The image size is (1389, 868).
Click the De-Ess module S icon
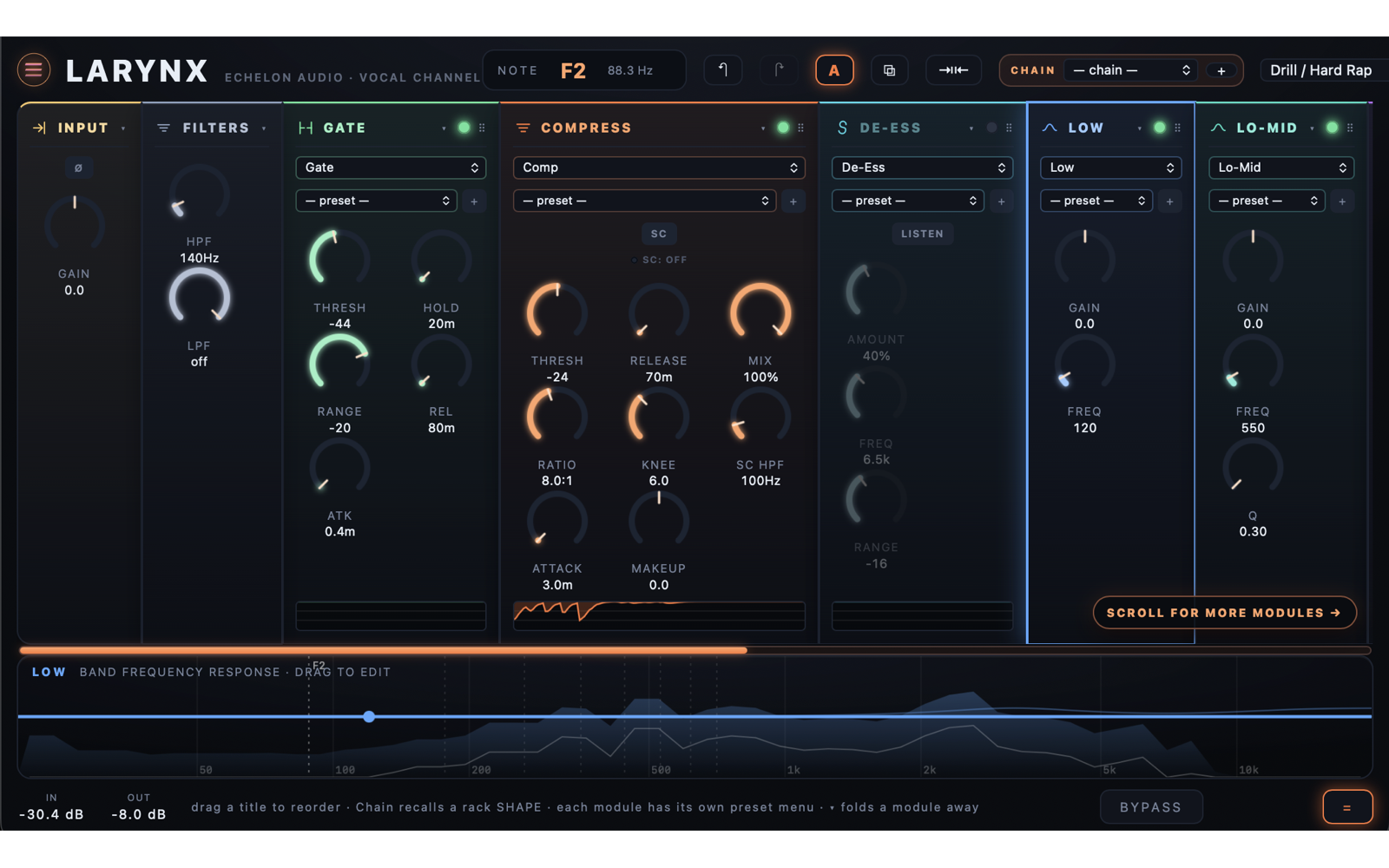click(842, 128)
